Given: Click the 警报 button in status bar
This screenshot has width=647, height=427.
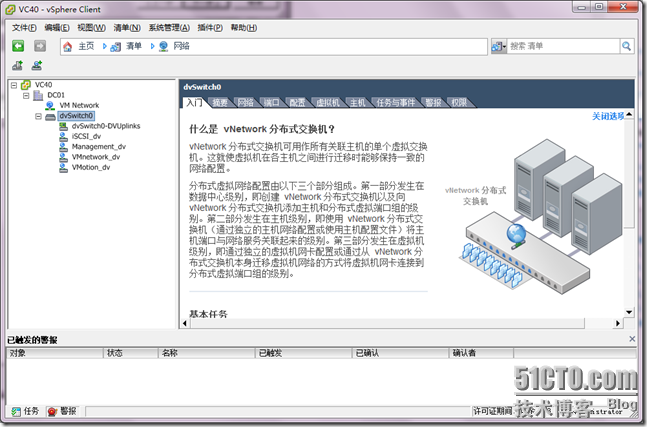Looking at the screenshot, I should pos(62,411).
